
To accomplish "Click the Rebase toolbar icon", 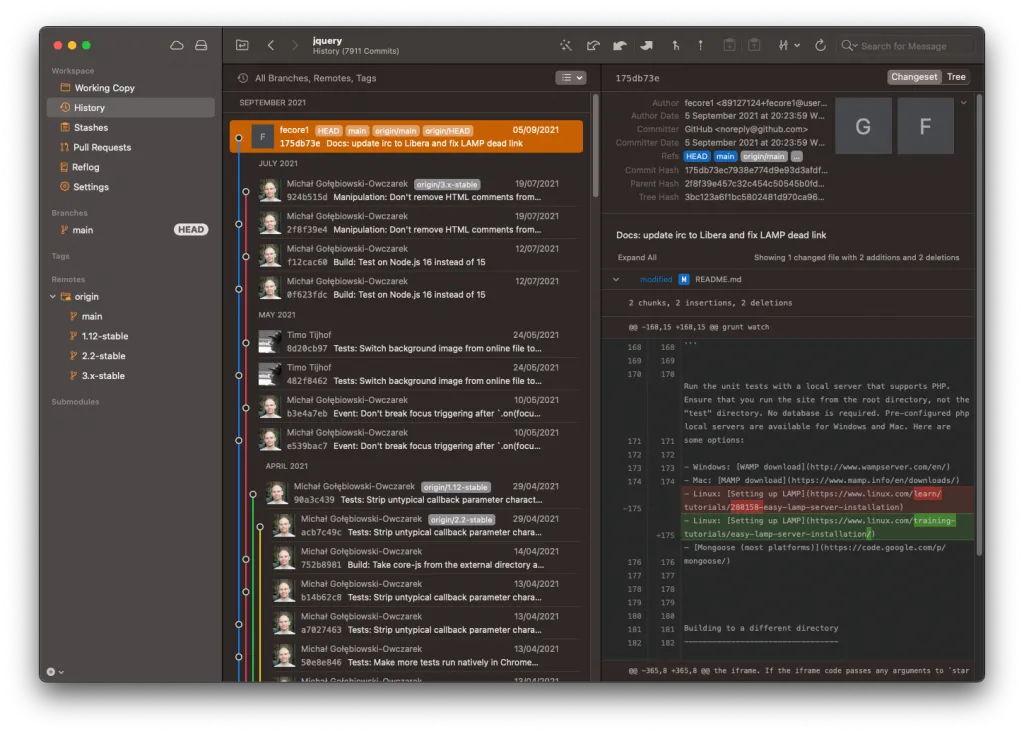I will (x=701, y=45).
